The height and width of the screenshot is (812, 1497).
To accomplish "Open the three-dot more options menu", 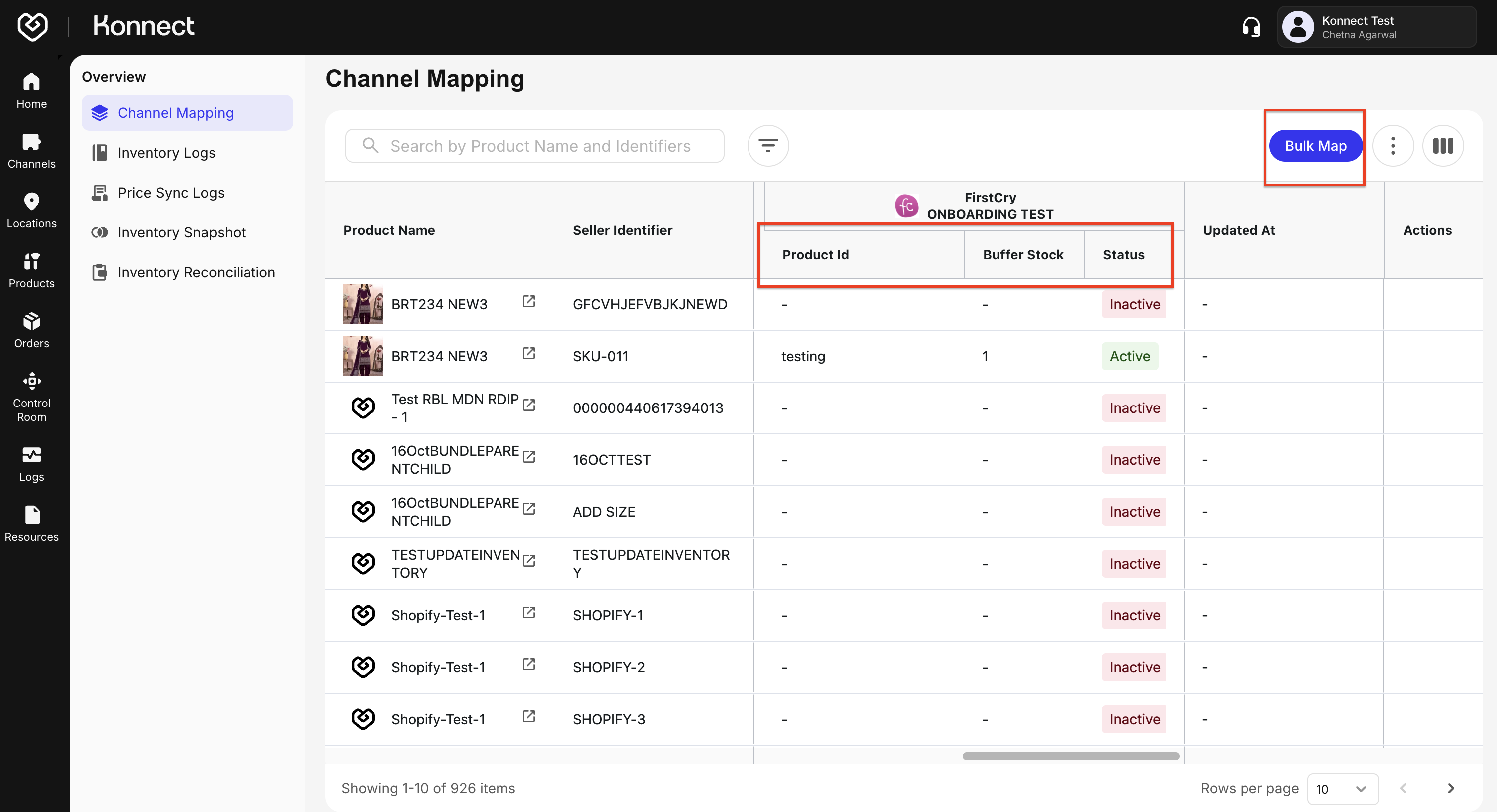I will coord(1392,145).
